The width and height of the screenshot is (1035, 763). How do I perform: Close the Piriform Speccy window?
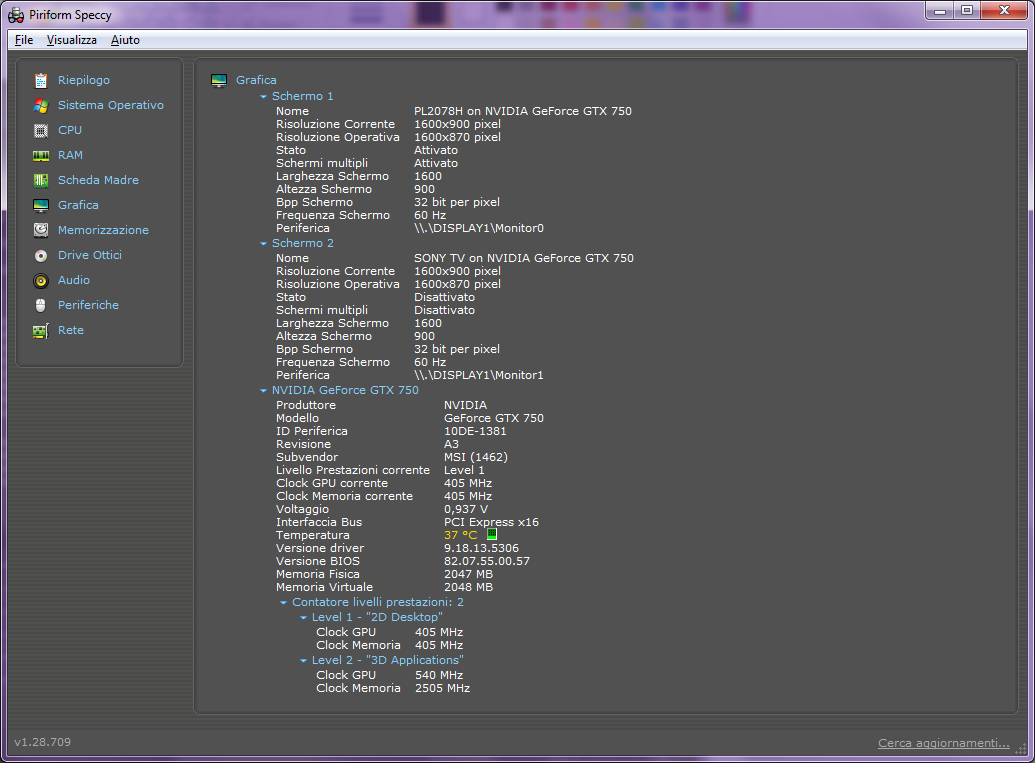pyautogui.click(x=1004, y=11)
